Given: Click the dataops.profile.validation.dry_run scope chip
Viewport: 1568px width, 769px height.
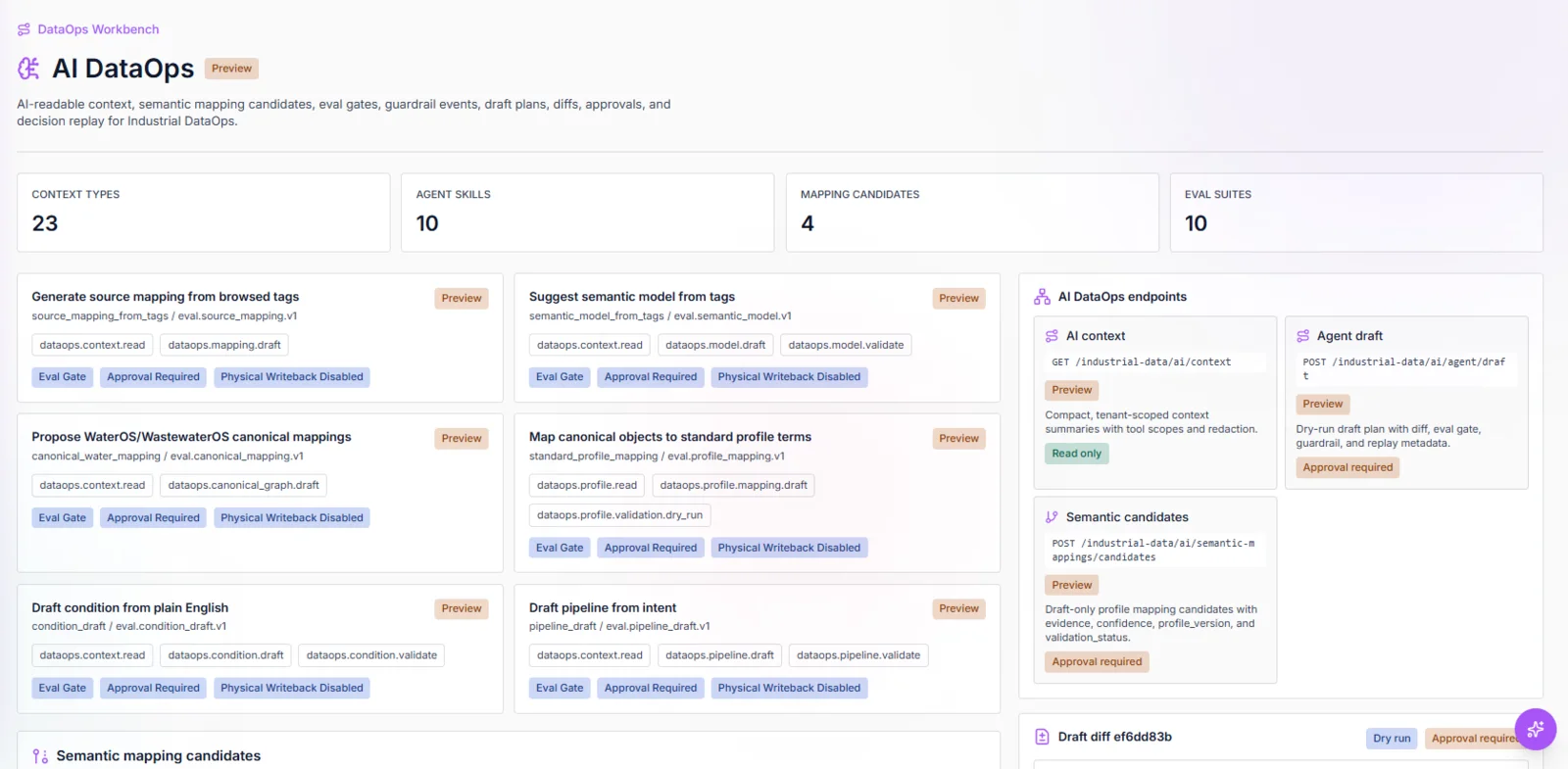Looking at the screenshot, I should point(620,515).
